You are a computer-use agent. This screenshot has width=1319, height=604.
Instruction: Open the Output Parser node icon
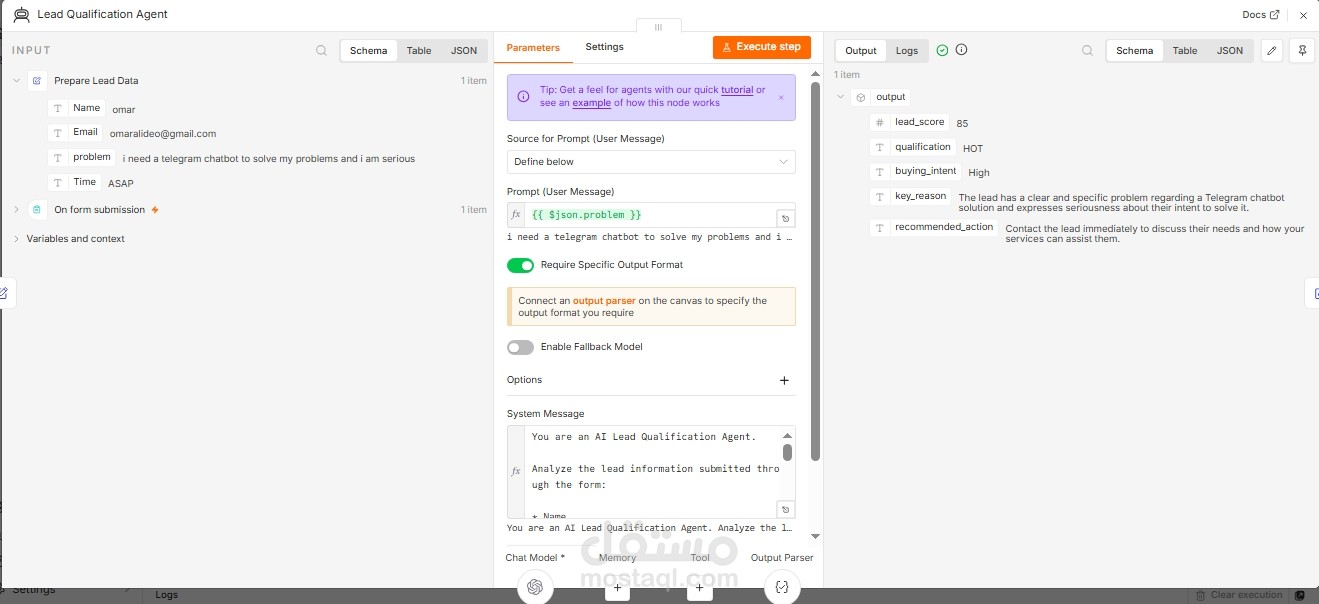(782, 587)
